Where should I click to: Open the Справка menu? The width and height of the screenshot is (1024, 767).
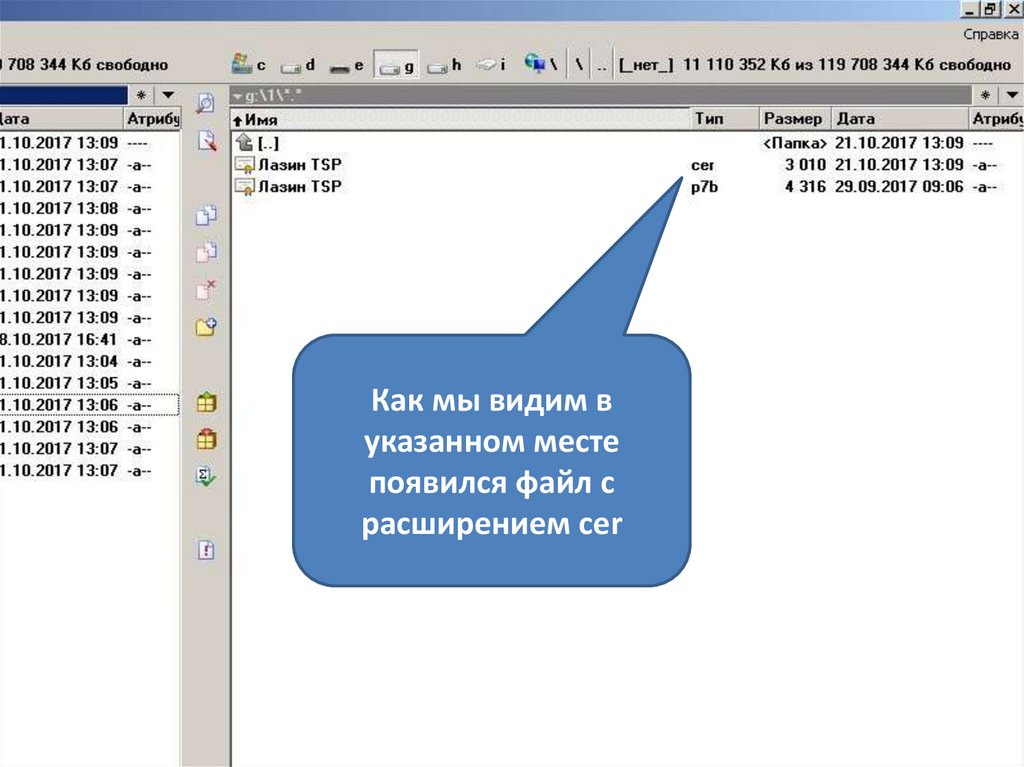991,35
